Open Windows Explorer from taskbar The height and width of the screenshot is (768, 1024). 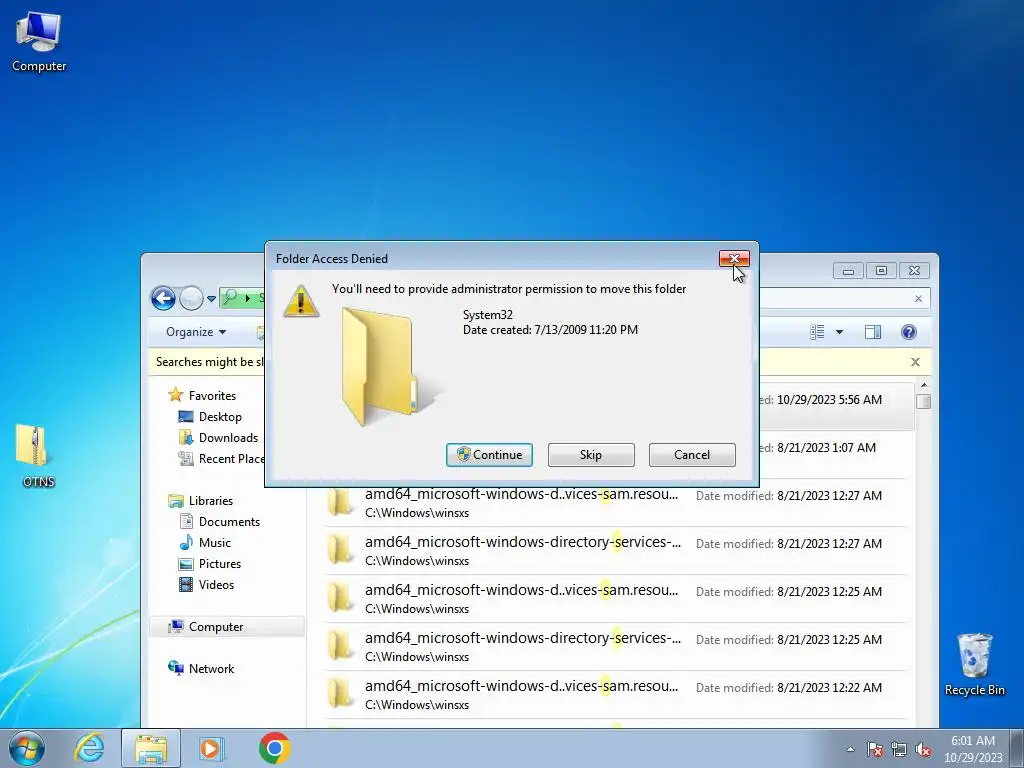tap(151, 748)
